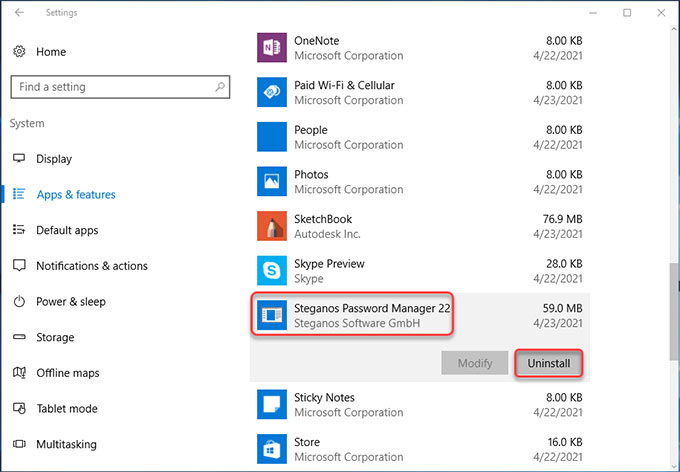Select the Sticky Notes app name
Viewport: 680px width, 472px height.
pos(324,397)
